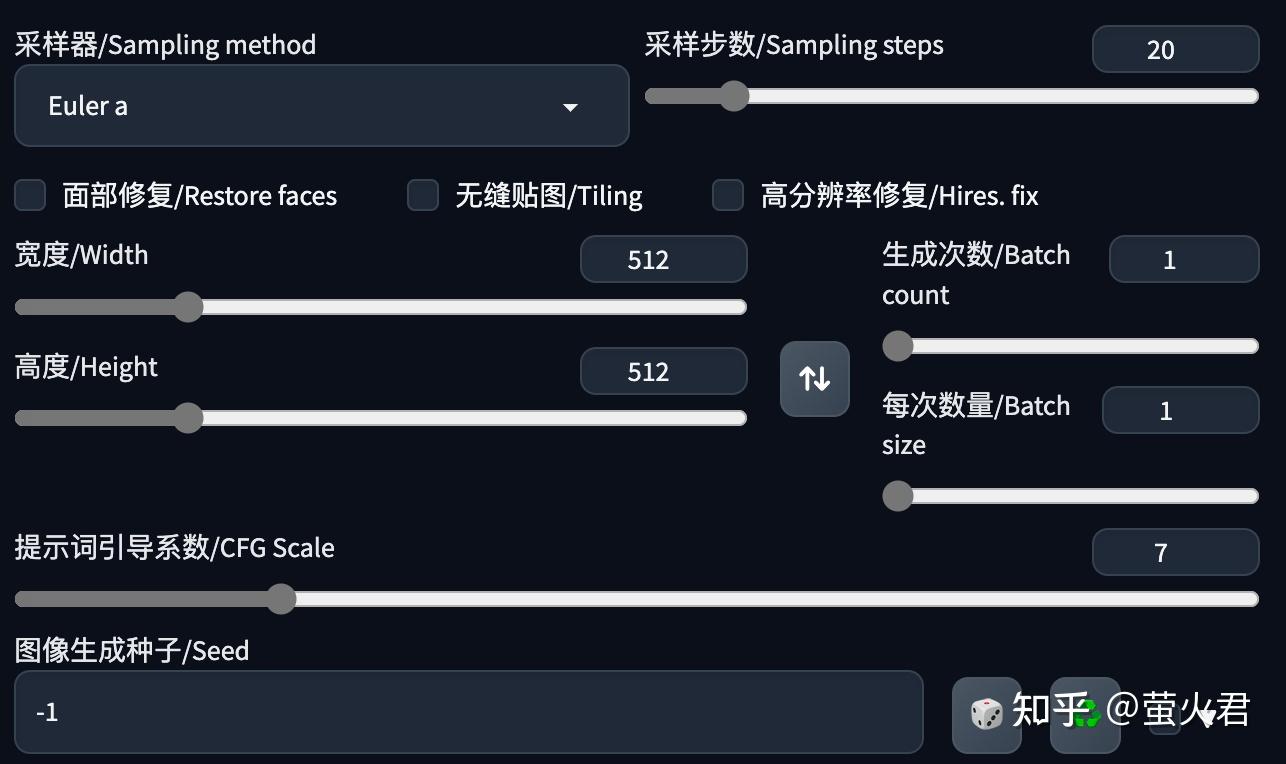Enable the Restore faces checkbox
Screen dimensions: 1286x764
(x=29, y=195)
